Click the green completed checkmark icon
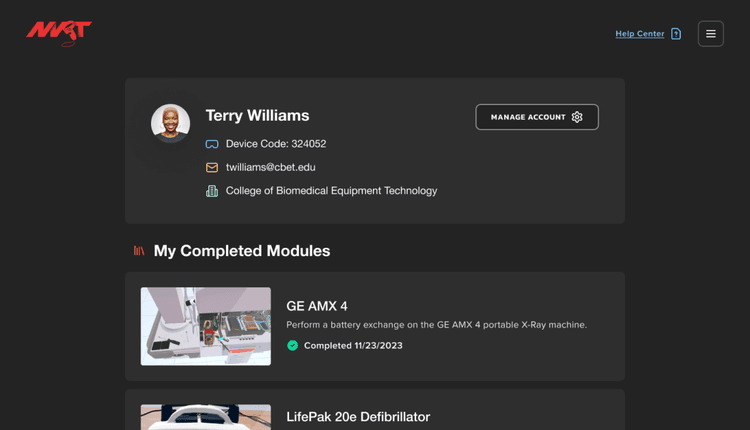 (x=293, y=345)
